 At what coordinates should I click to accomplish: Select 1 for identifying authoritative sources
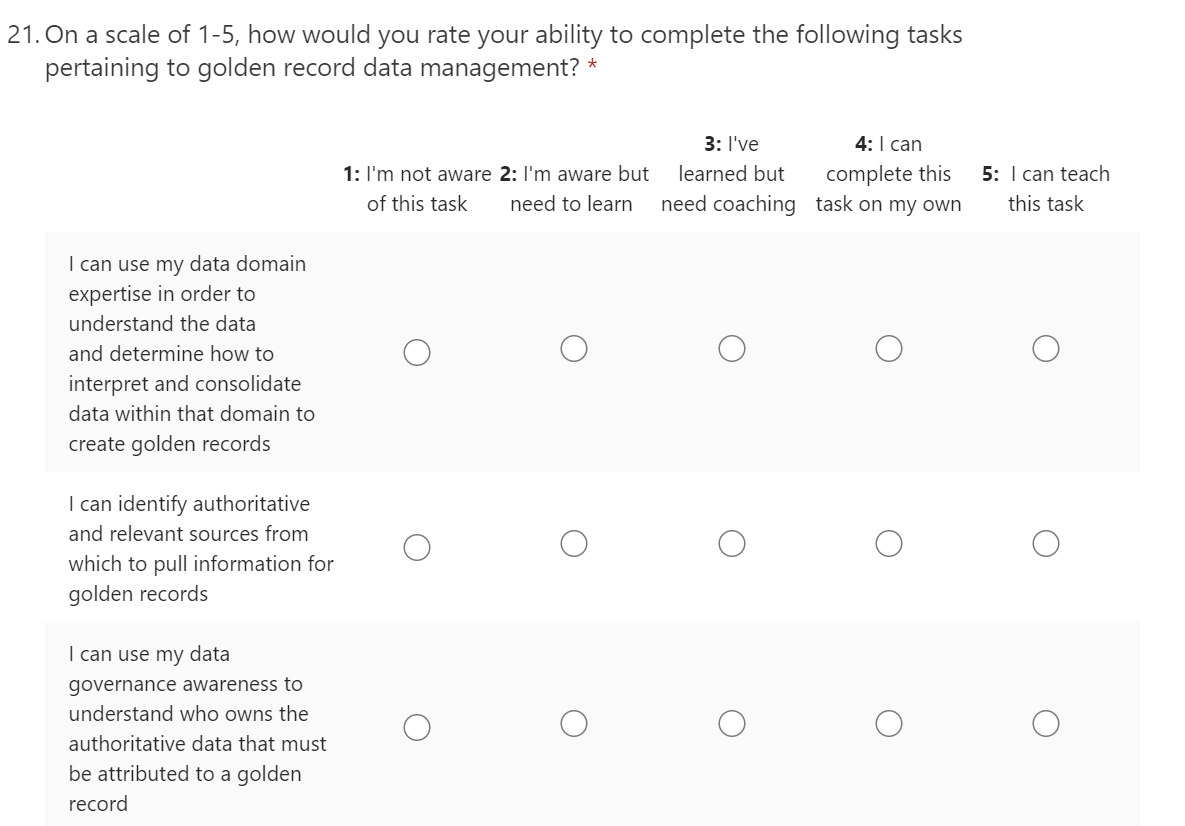[417, 546]
